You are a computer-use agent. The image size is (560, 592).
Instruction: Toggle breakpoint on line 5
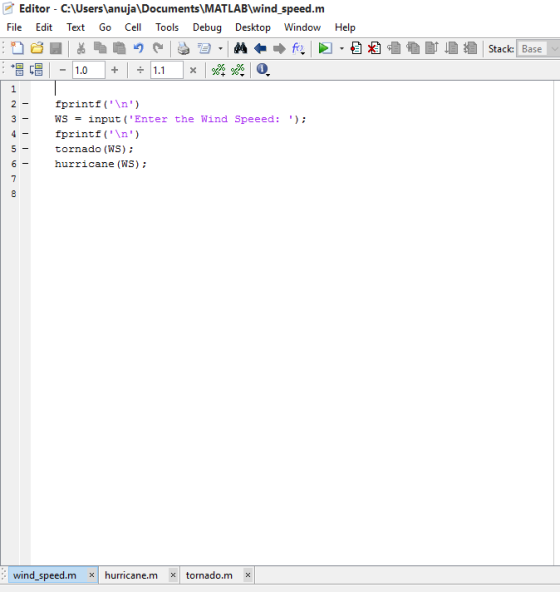pyautogui.click(x=25, y=148)
